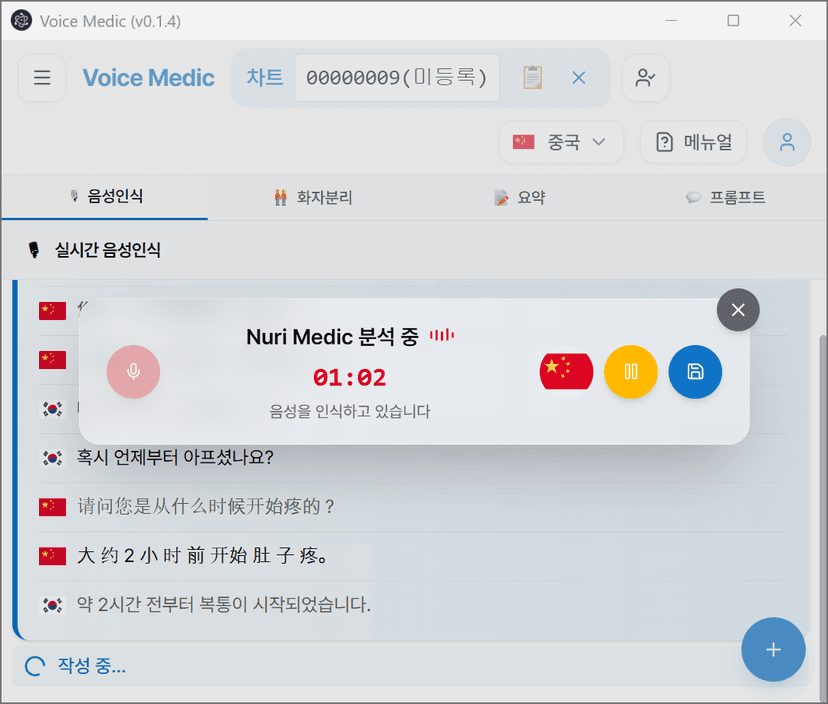Viewport: 828px width, 704px height.
Task: Switch to the 화자분리 tab
Action: pyautogui.click(x=316, y=197)
